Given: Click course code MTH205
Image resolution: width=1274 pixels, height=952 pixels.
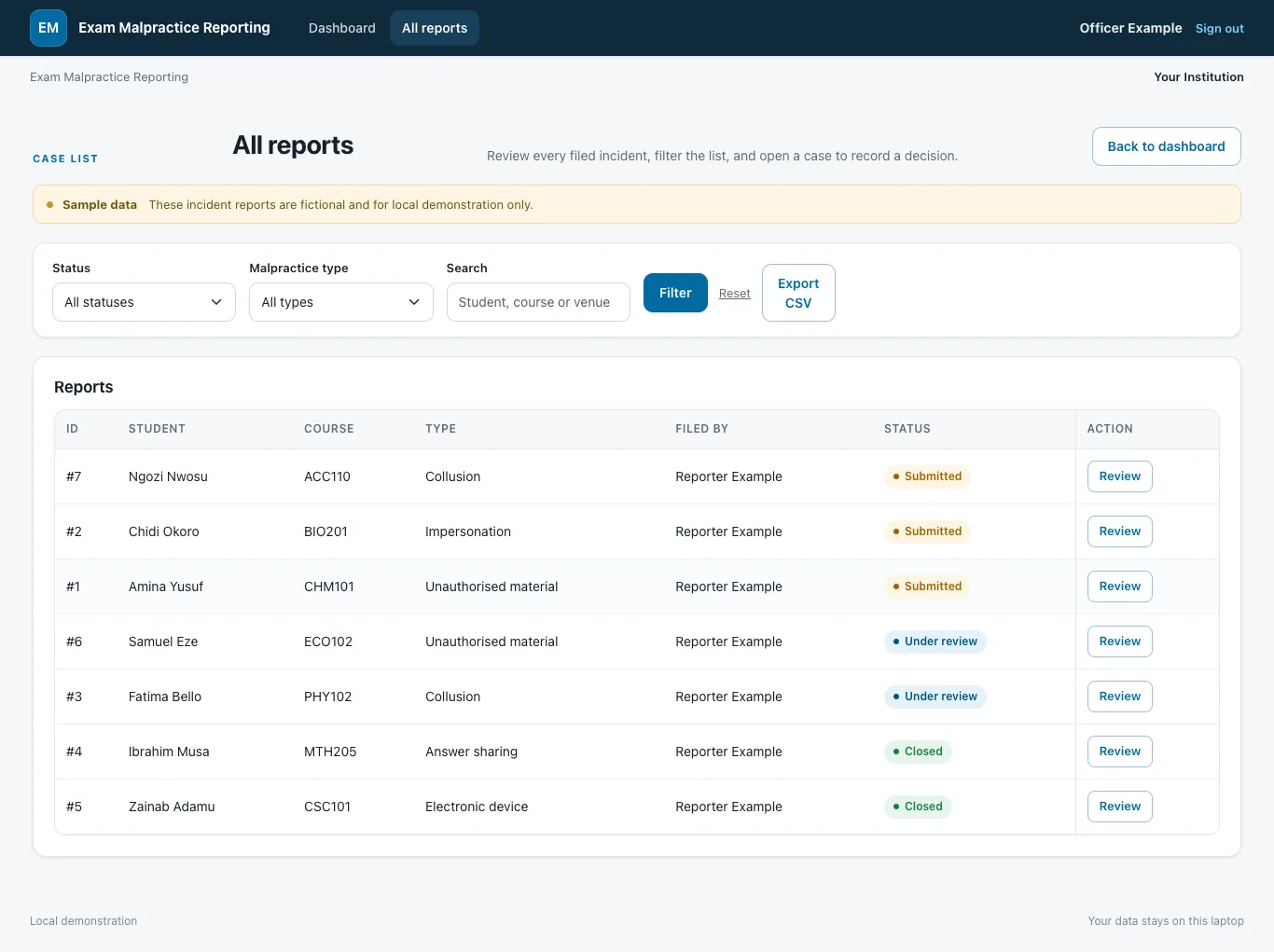Looking at the screenshot, I should pyautogui.click(x=330, y=752).
